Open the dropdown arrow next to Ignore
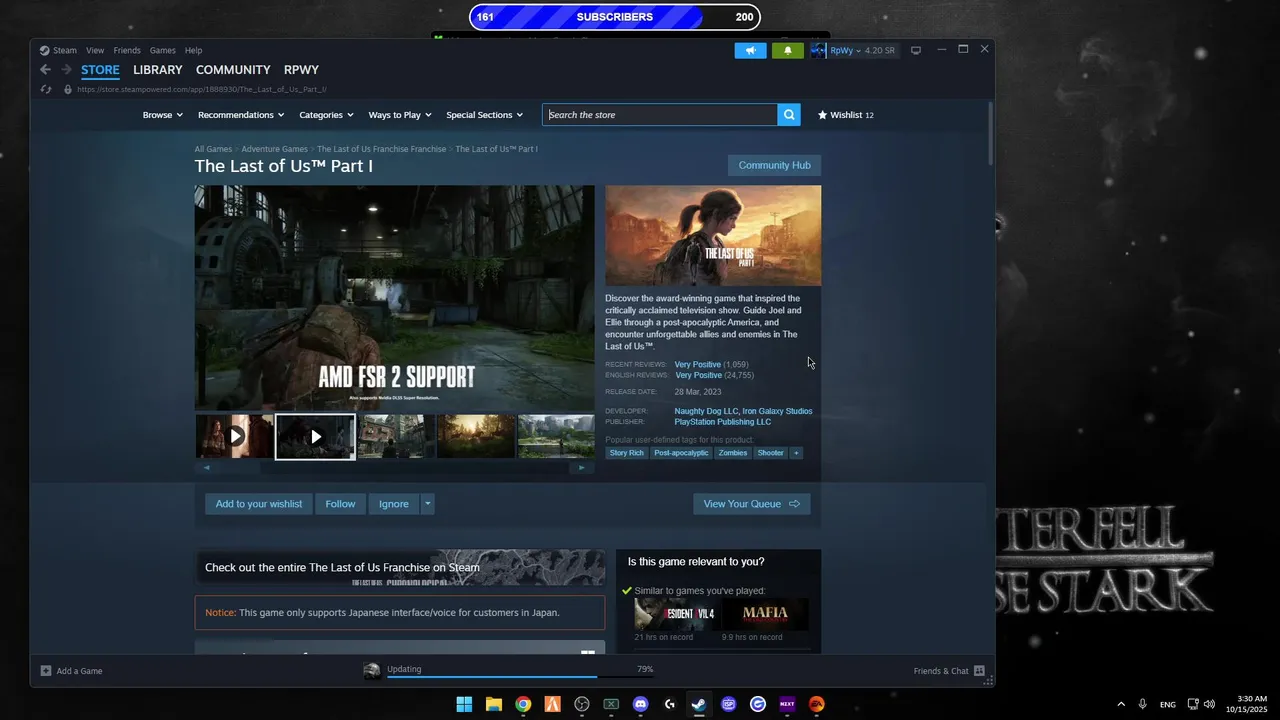 pyautogui.click(x=427, y=504)
